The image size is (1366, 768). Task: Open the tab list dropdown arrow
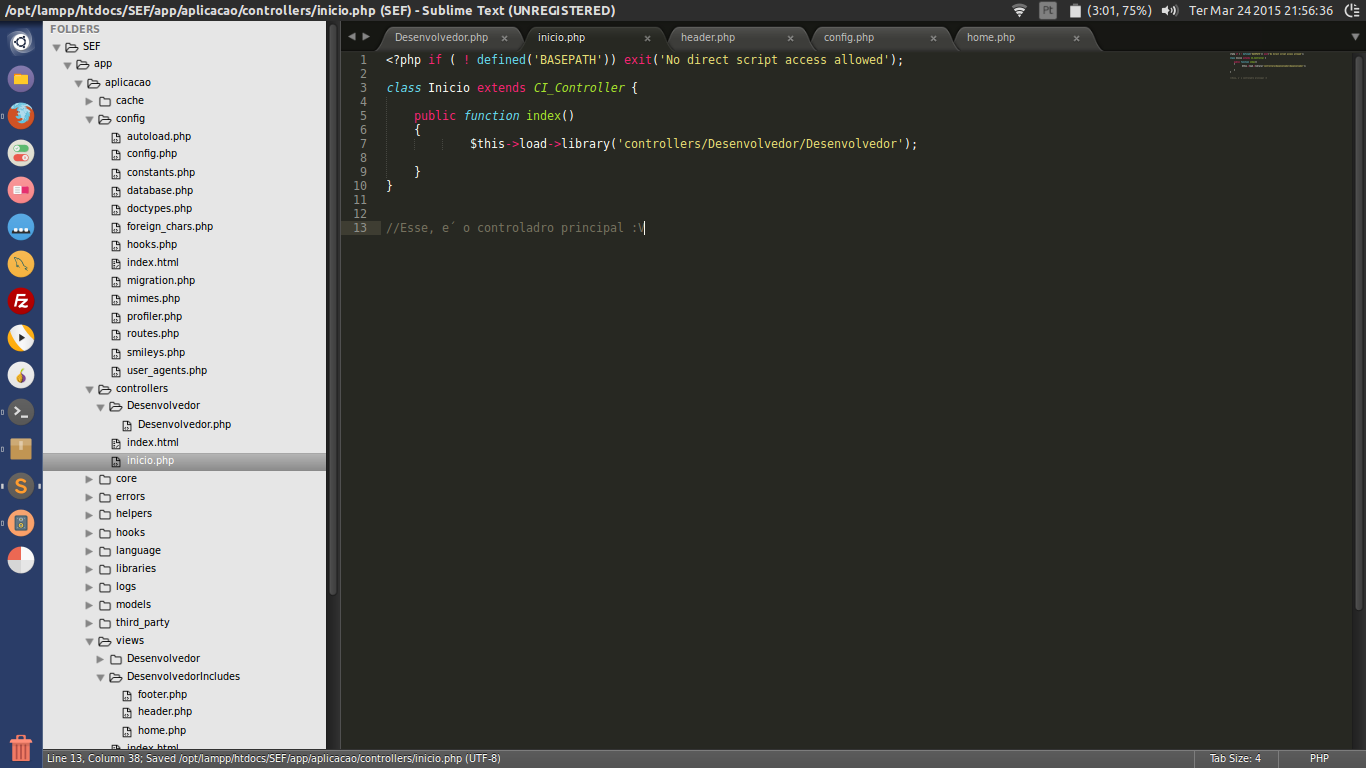click(1355, 37)
